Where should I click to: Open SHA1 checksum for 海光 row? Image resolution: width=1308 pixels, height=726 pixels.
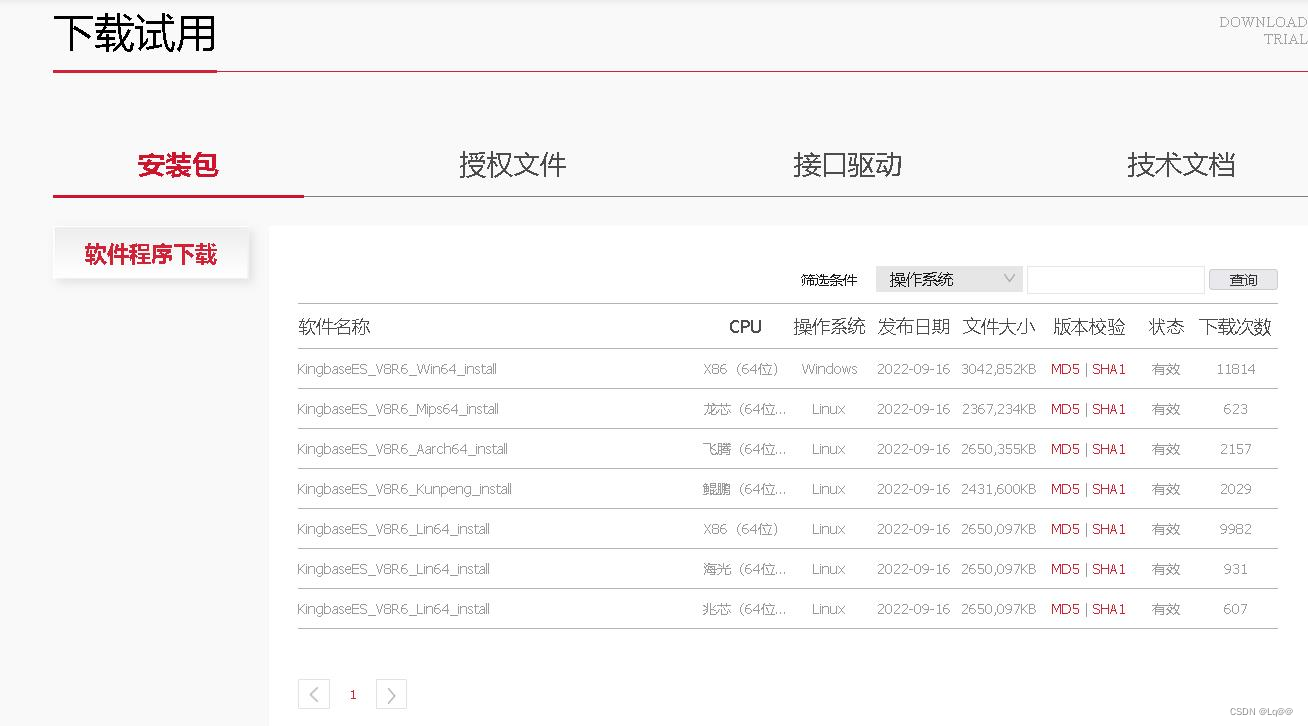pos(1109,569)
